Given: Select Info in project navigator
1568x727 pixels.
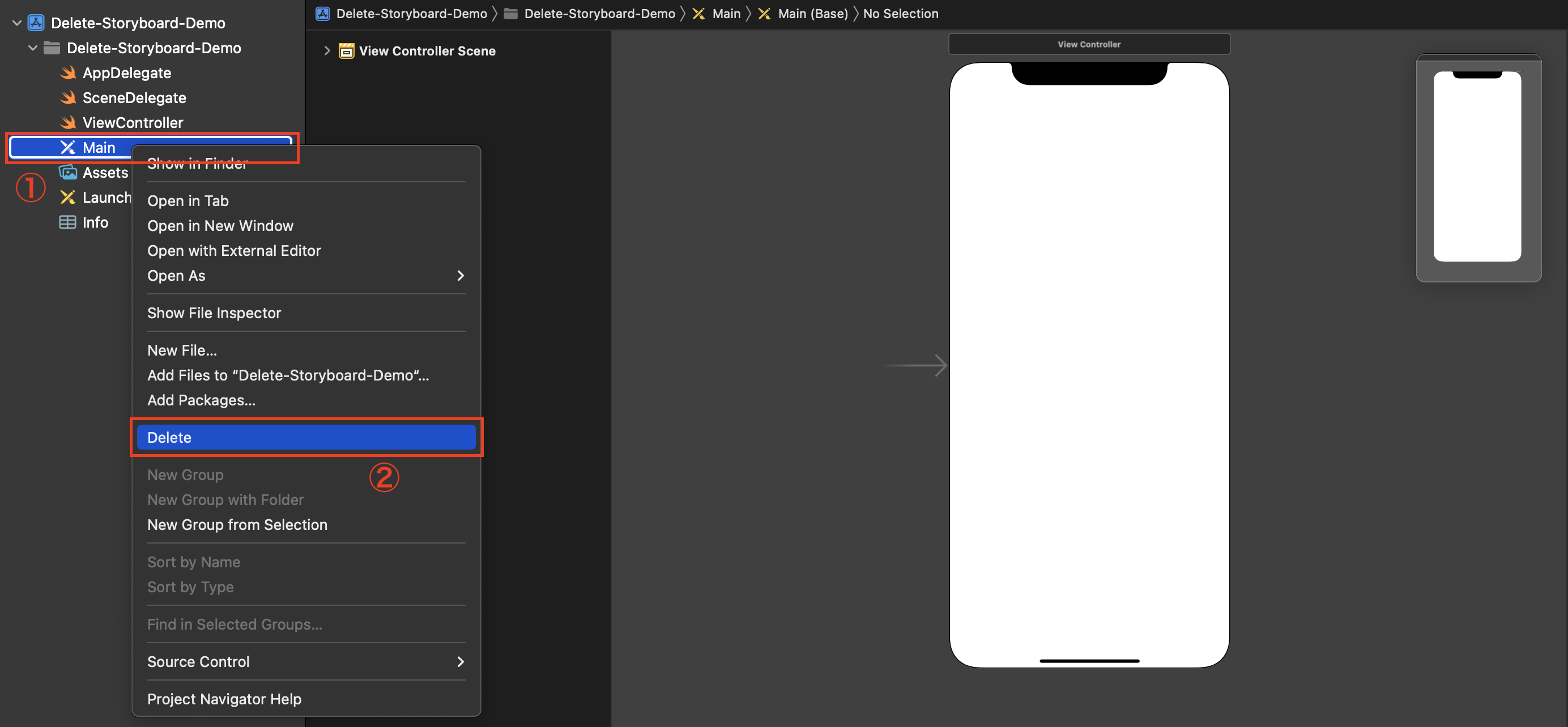Looking at the screenshot, I should click(96, 223).
